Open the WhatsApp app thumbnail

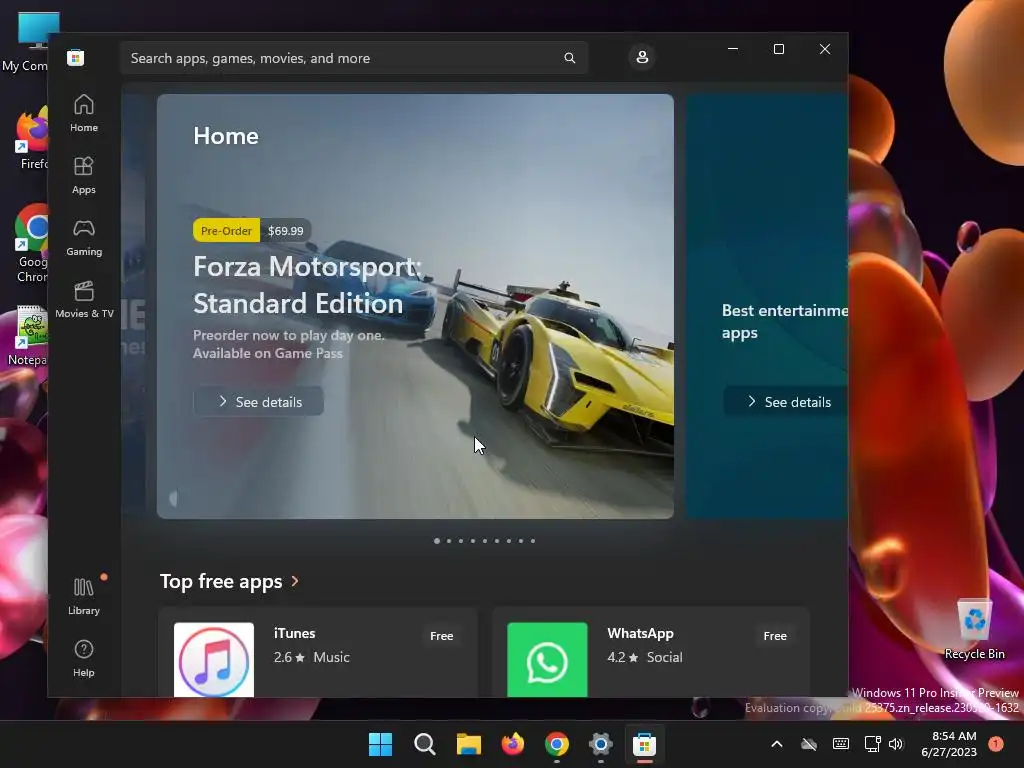pos(547,660)
